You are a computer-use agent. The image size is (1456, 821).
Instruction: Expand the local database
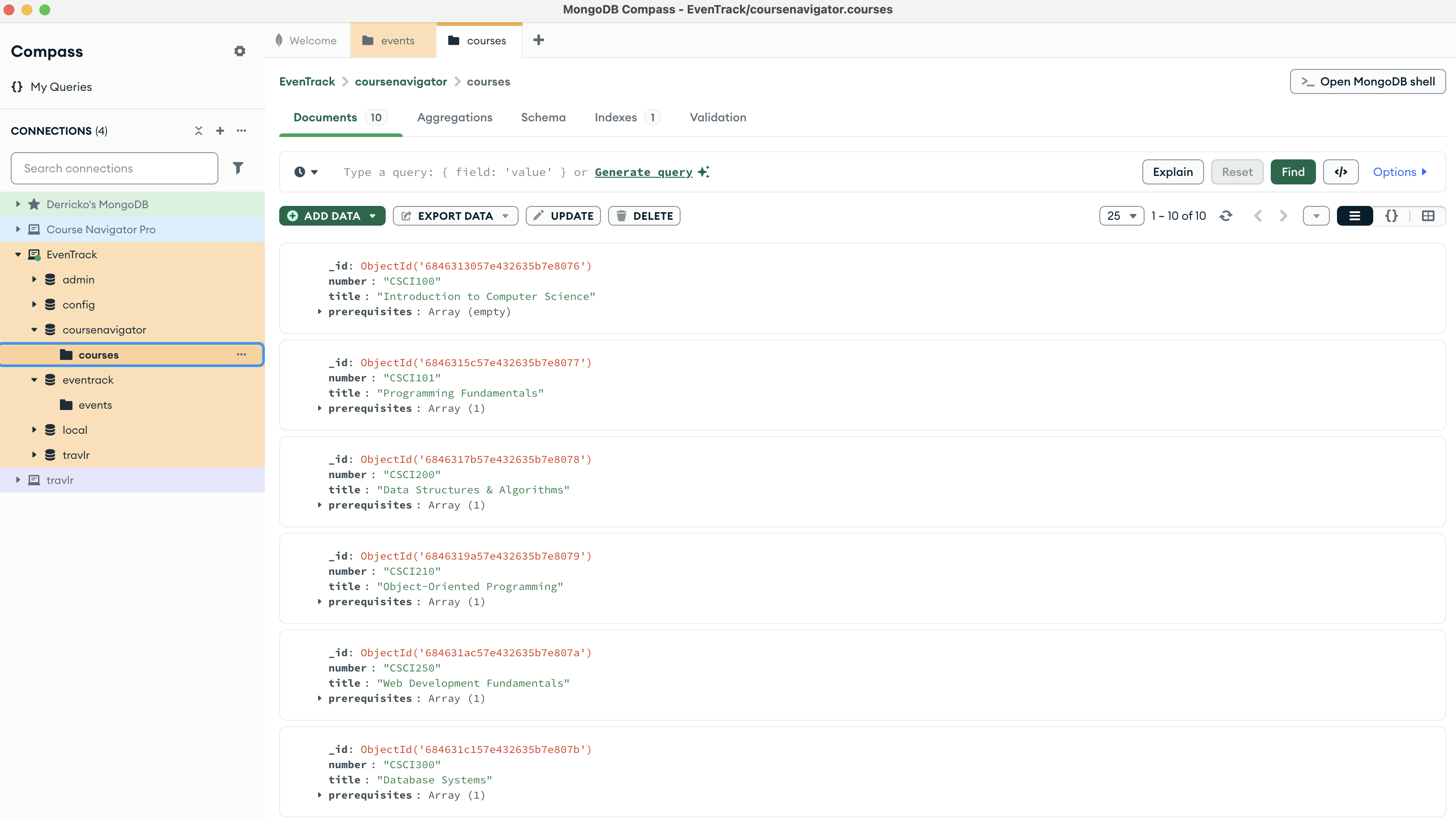(34, 430)
